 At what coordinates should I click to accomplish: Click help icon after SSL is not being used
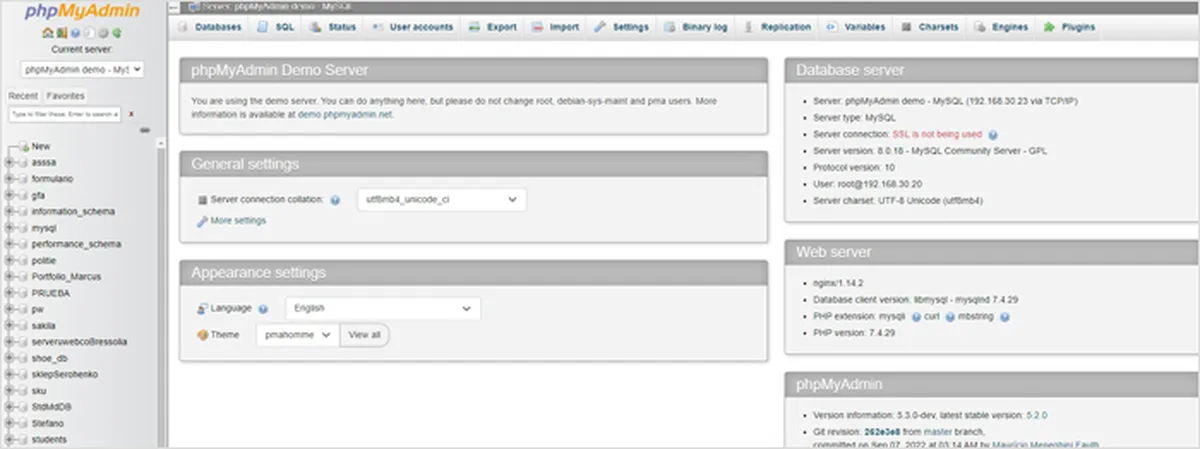(993, 134)
